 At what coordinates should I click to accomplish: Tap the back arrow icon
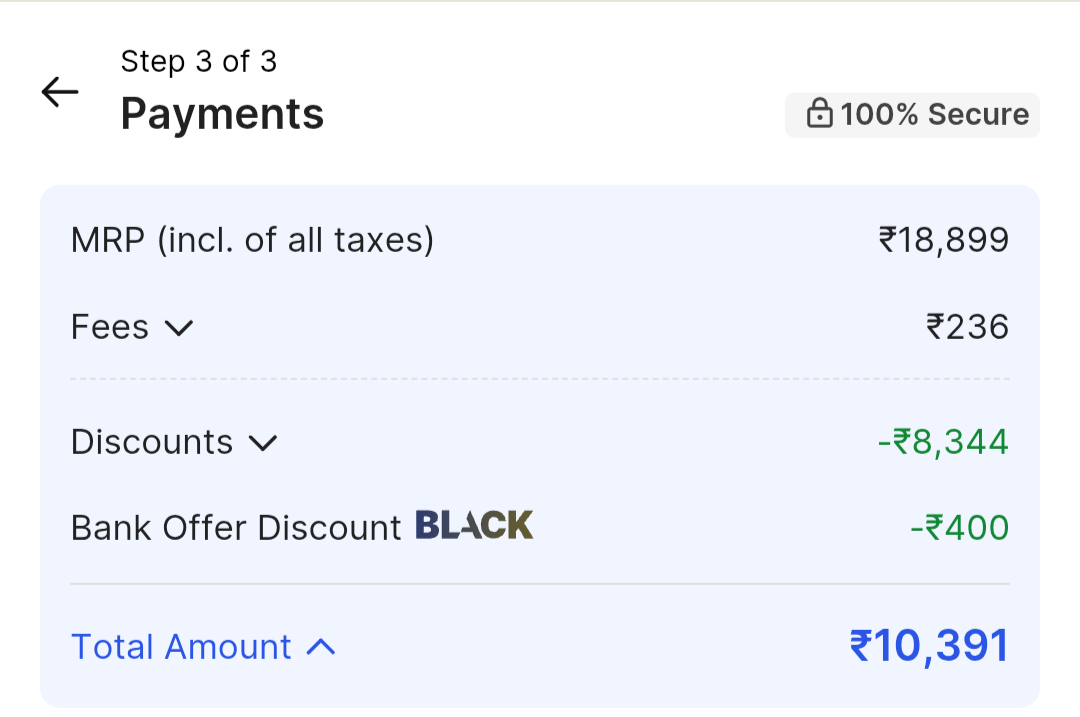(60, 92)
